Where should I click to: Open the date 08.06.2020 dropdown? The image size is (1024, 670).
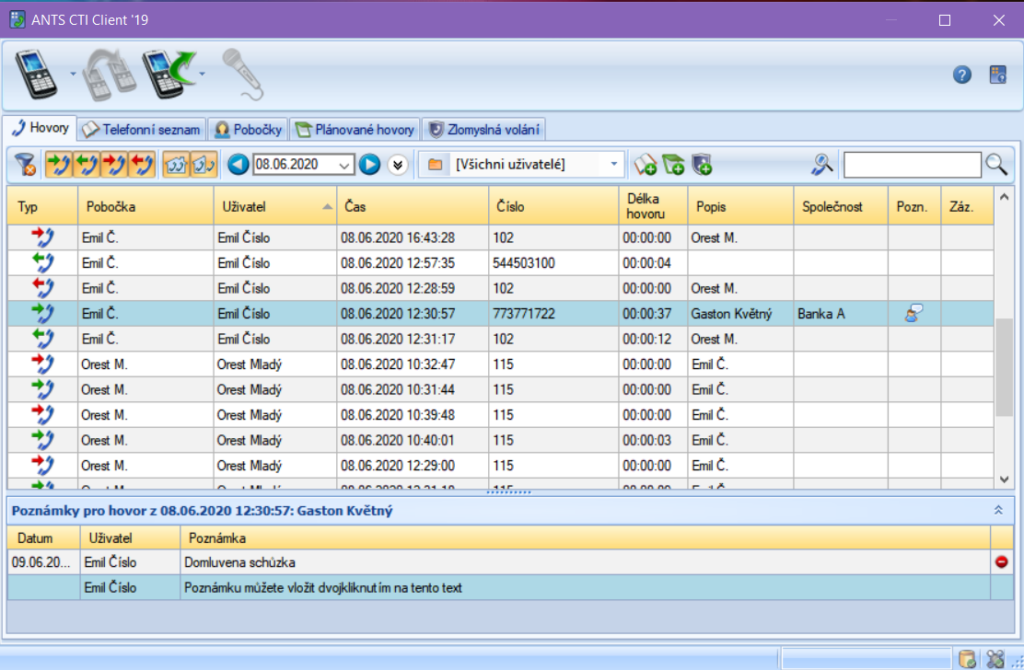click(345, 164)
